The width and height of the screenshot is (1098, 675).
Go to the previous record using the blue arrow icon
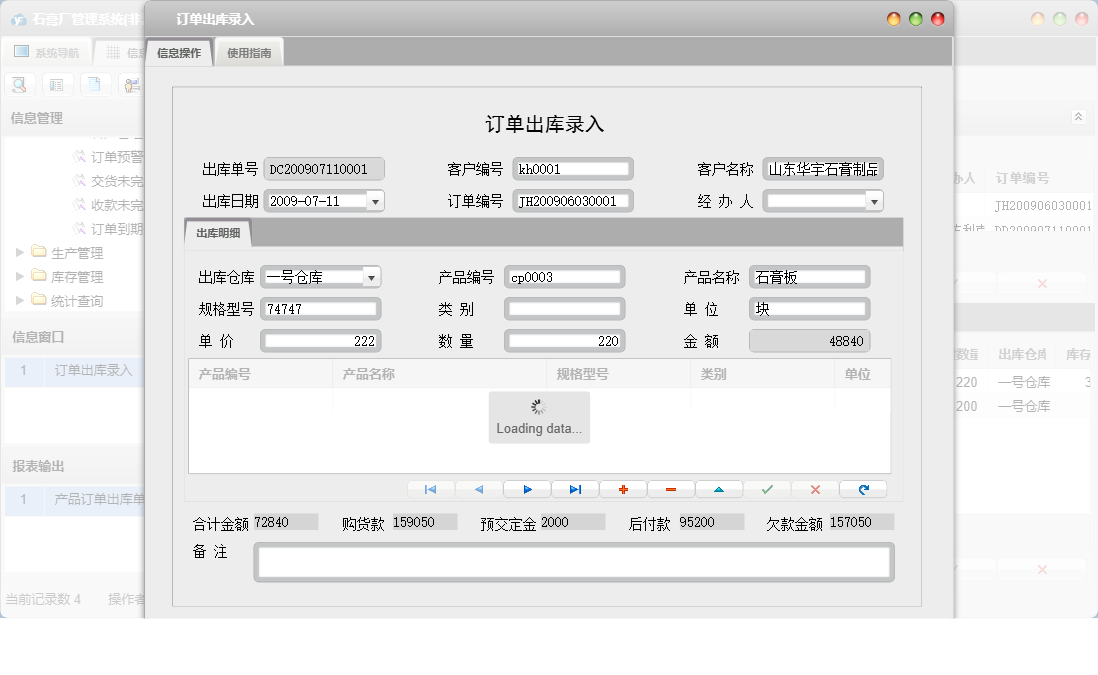click(x=477, y=489)
